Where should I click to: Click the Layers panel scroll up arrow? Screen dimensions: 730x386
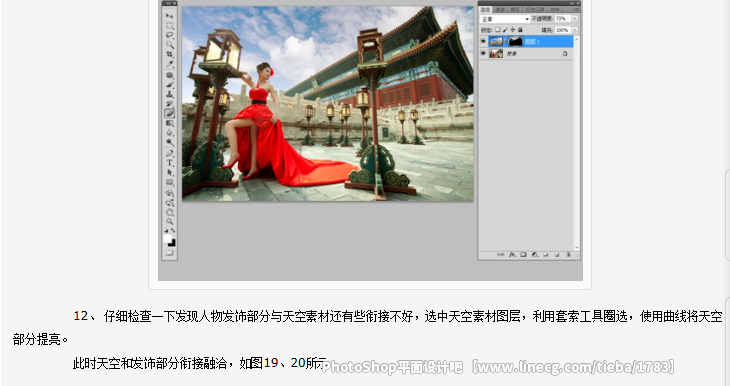pyautogui.click(x=577, y=40)
